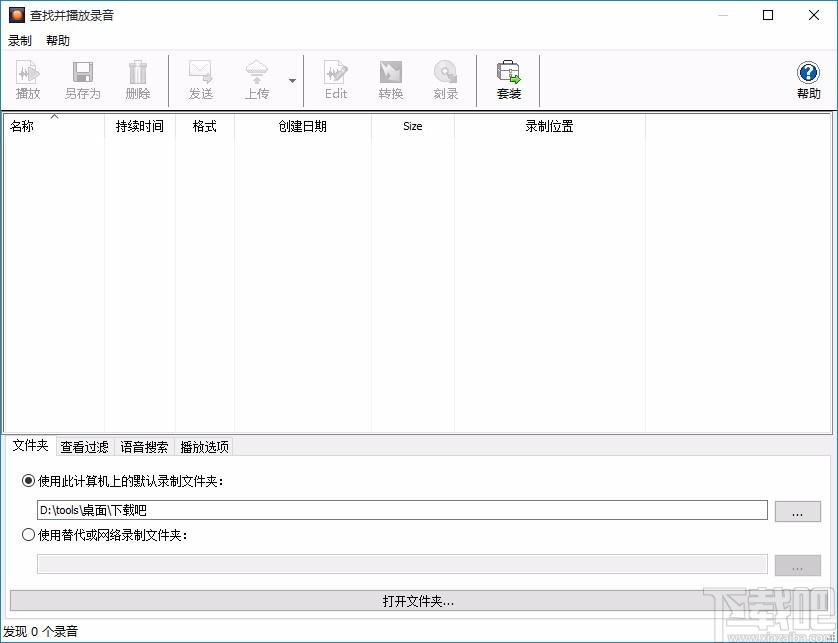Screen dimensions: 838x643
Task: Switch to the 文件夹 tab
Action: 30,445
